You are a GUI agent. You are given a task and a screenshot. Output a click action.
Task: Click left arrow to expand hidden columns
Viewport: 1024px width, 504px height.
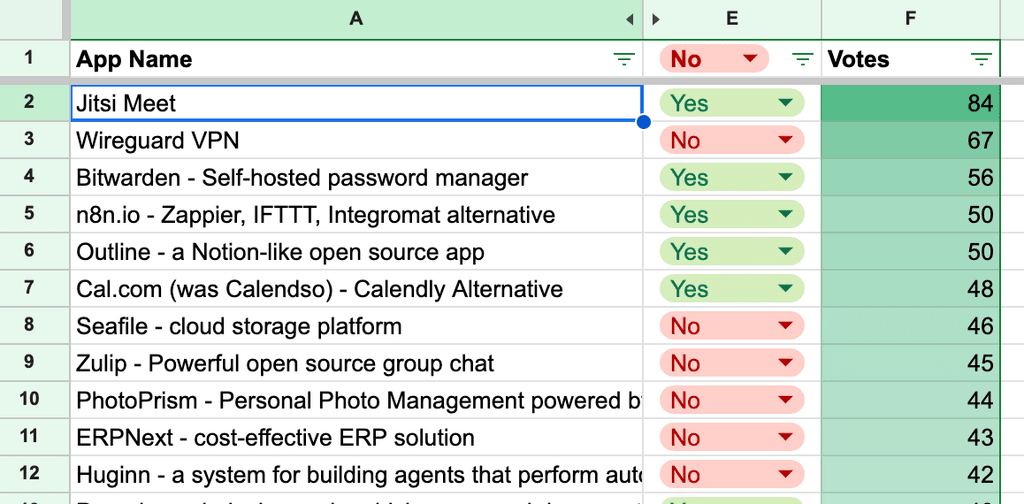(x=630, y=19)
